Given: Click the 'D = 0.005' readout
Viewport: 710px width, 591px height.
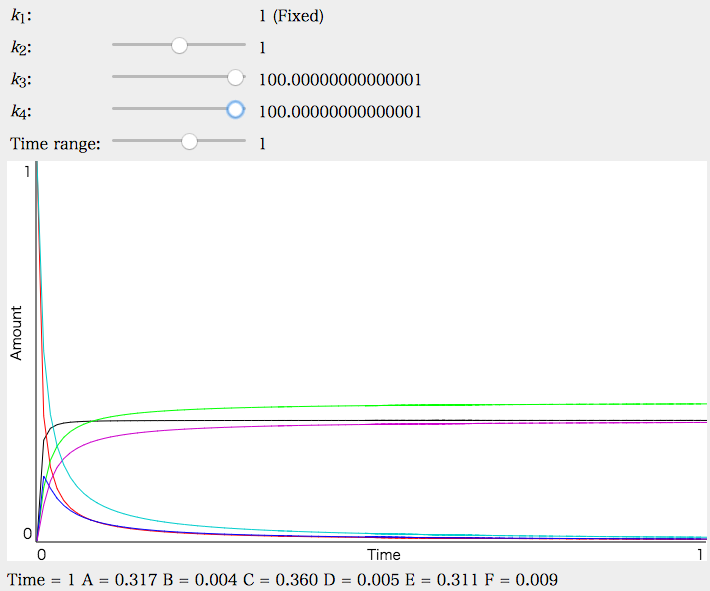Looking at the screenshot, I should (x=361, y=580).
